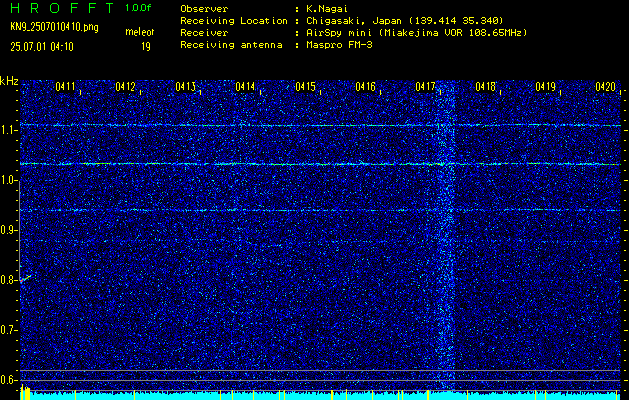
Task: Click the vertical noise burst near 0417
Action: [446, 235]
